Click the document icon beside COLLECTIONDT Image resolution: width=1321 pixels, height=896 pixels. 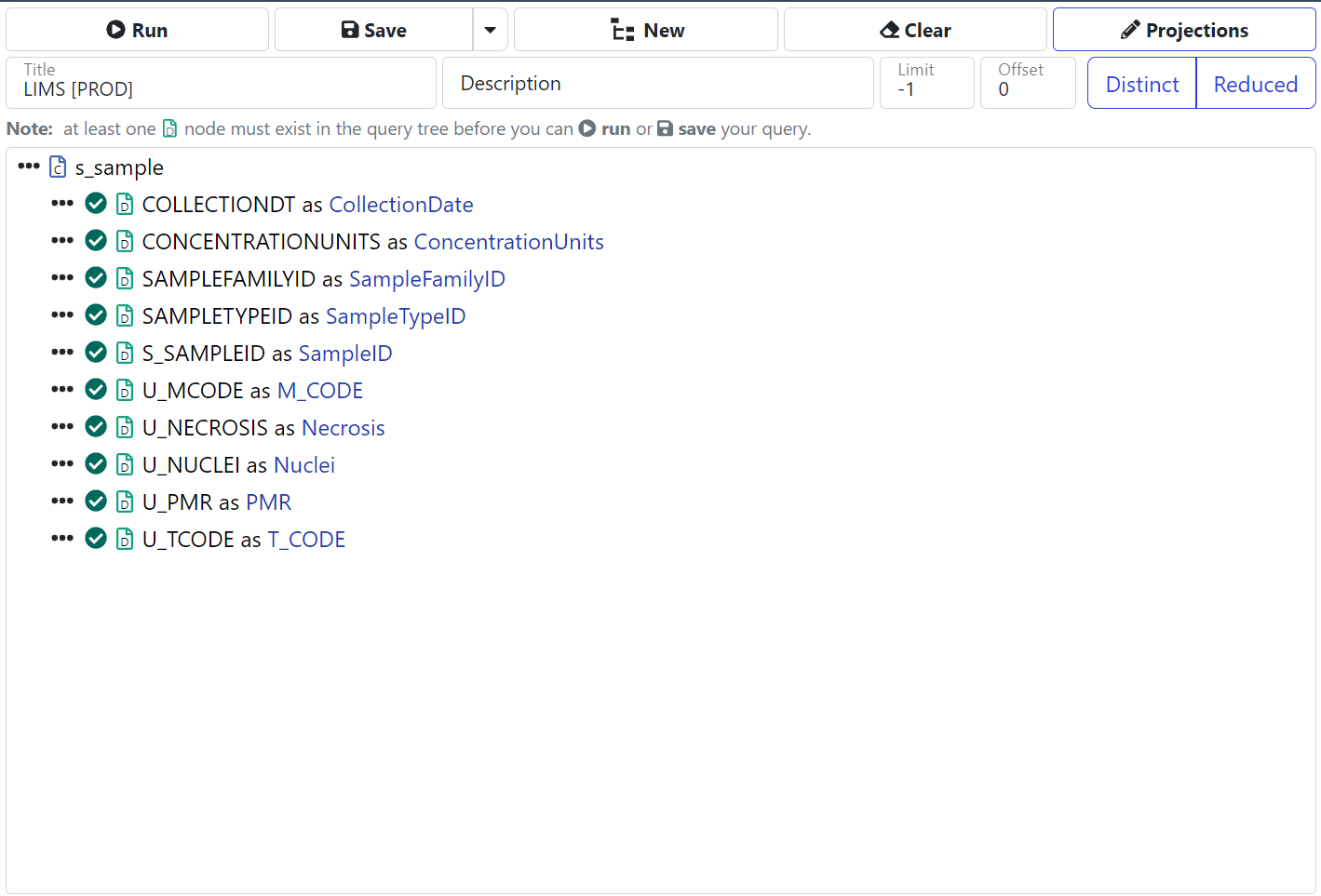click(x=125, y=205)
